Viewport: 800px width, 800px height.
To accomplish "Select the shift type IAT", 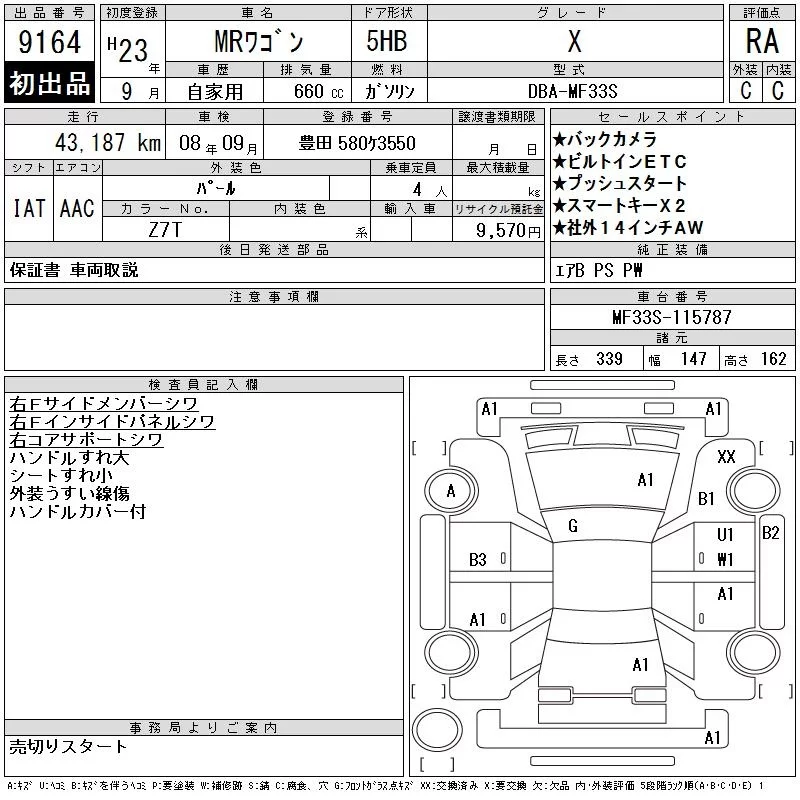I will (29, 208).
